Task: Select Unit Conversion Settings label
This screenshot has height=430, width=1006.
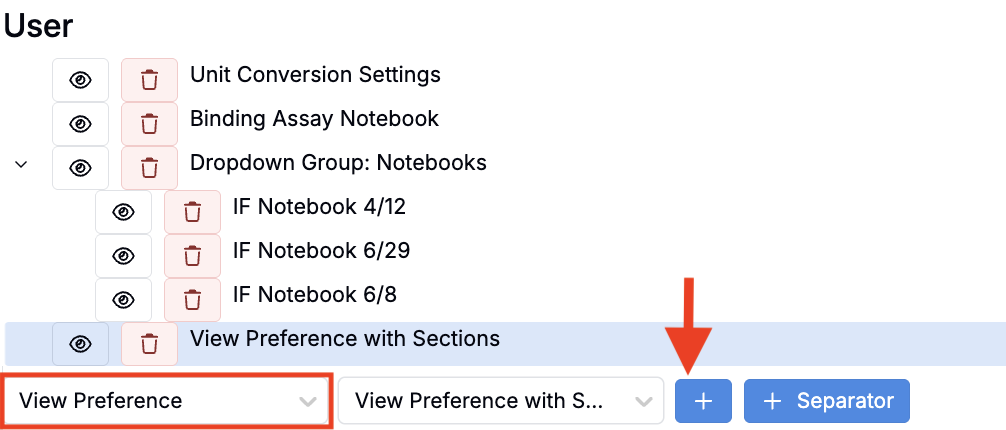Action: 315,75
